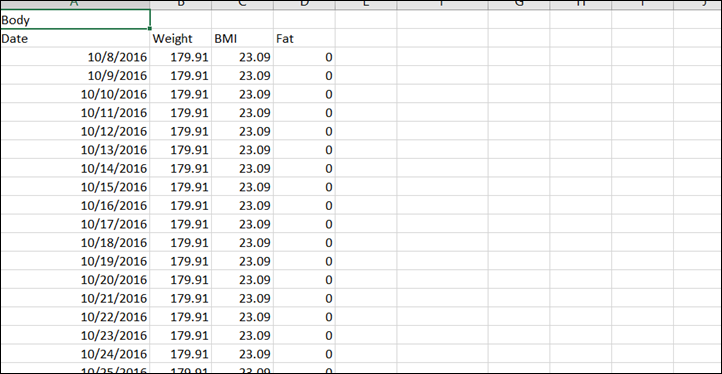Select the date cell 10/12/2016

click(75, 131)
